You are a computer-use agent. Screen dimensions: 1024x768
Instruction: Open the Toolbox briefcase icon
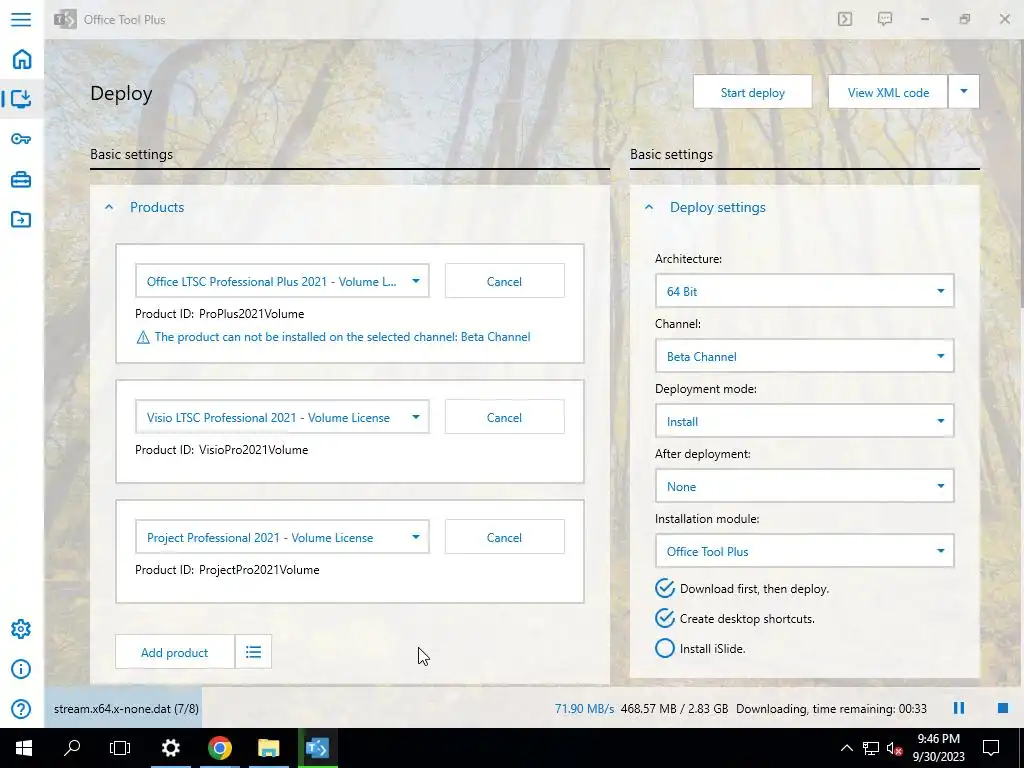(21, 179)
